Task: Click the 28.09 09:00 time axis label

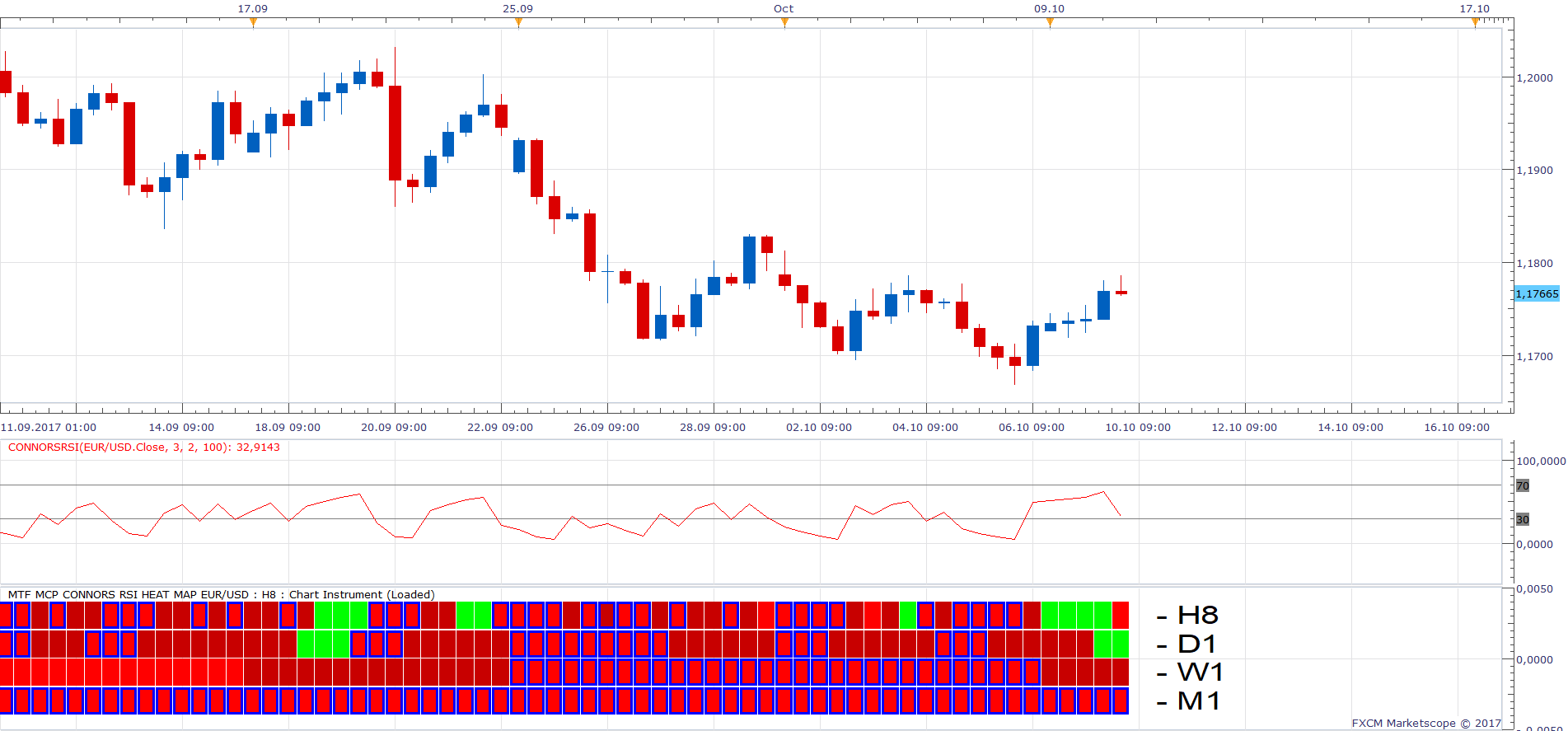Action: tap(713, 427)
